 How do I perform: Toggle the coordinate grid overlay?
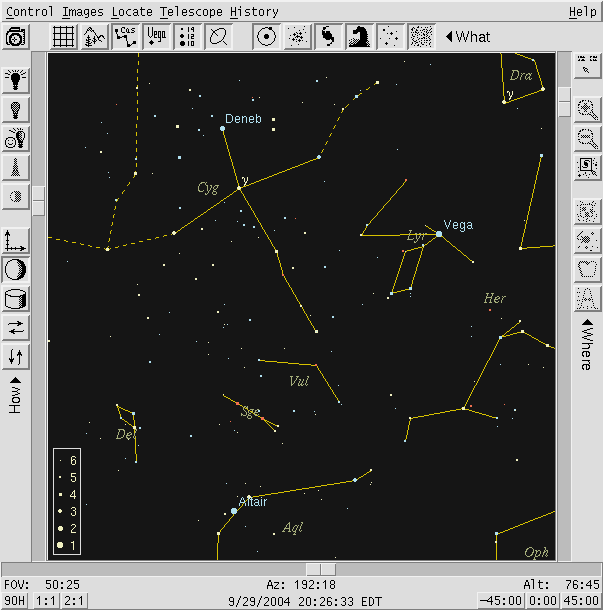[63, 37]
